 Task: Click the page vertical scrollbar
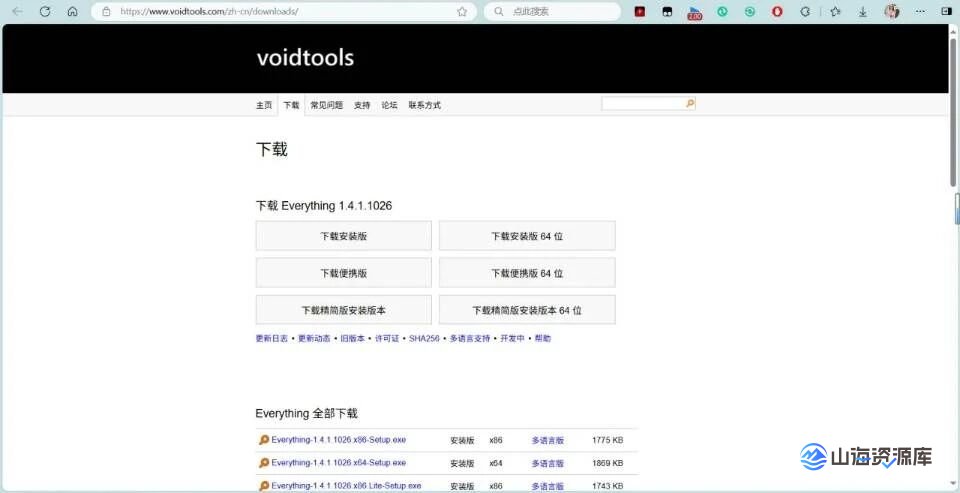coord(953,150)
